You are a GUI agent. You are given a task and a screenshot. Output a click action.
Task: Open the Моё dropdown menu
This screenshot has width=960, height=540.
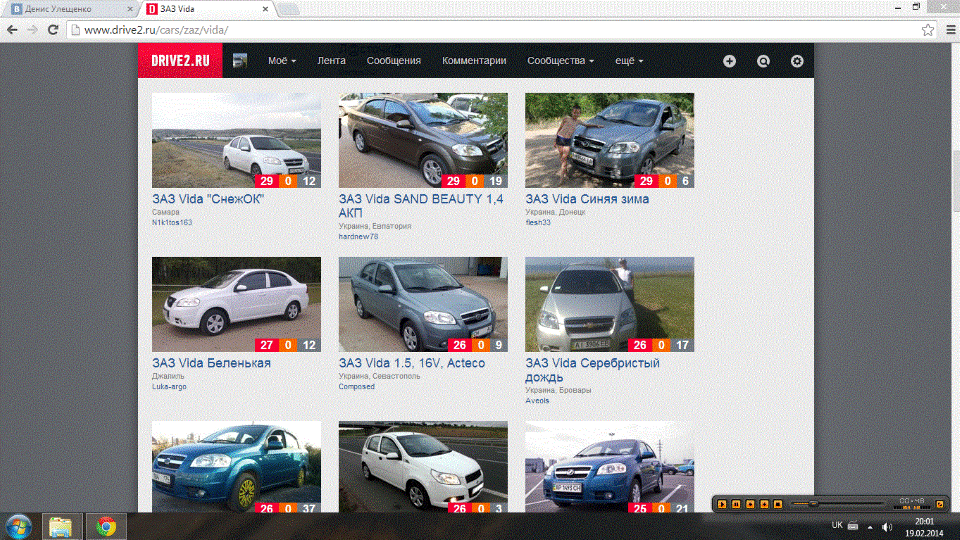click(282, 61)
